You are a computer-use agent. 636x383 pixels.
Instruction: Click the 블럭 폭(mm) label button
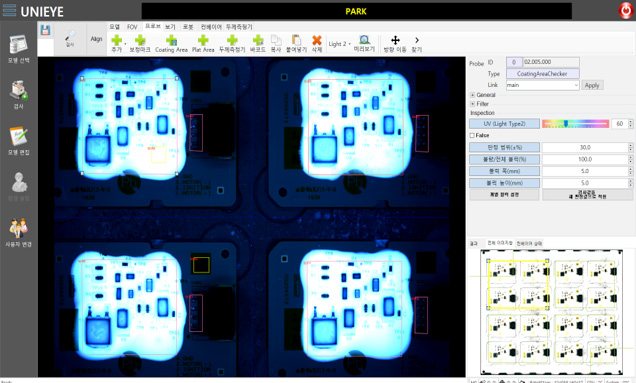[505, 171]
